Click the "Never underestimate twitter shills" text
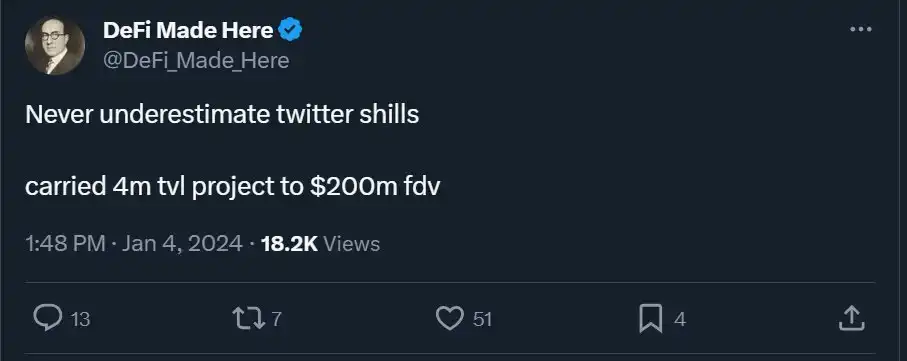The height and width of the screenshot is (361, 907). point(222,115)
